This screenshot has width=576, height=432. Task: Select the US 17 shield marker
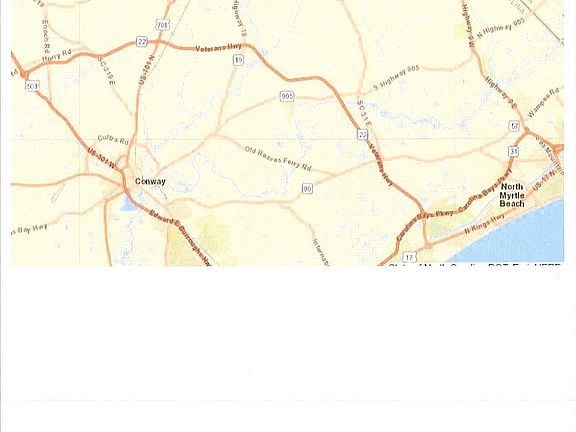[x=409, y=257]
